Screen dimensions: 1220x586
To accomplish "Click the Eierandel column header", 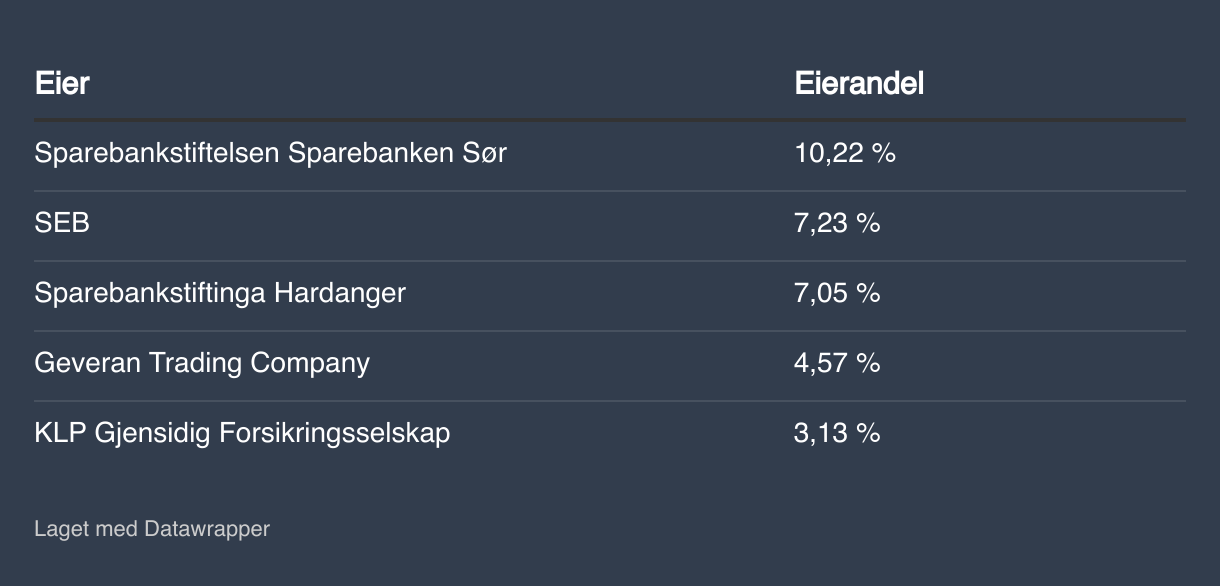I will click(x=858, y=84).
